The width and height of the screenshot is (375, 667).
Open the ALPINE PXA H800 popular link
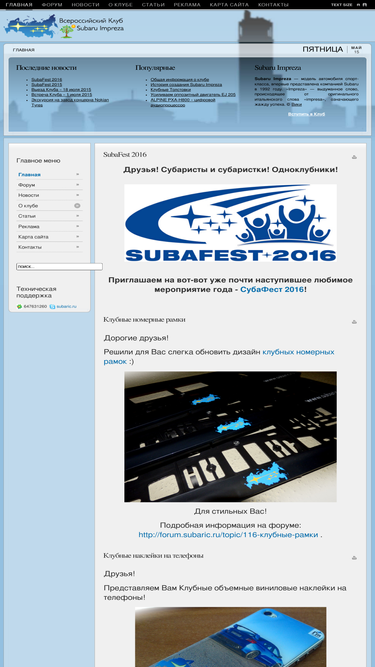(183, 102)
